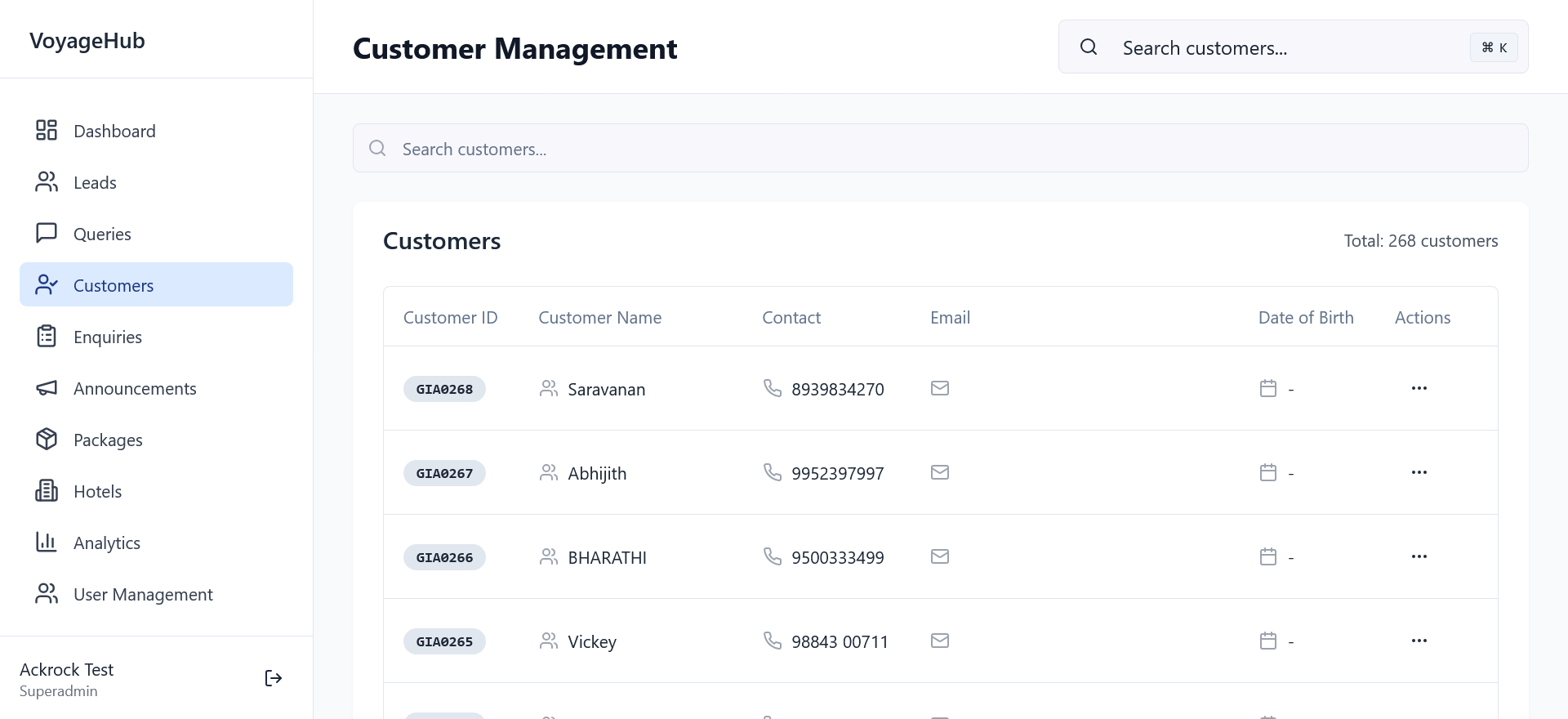Viewport: 1568px width, 719px height.
Task: Click the magnifier icon in table search bar
Action: [377, 148]
